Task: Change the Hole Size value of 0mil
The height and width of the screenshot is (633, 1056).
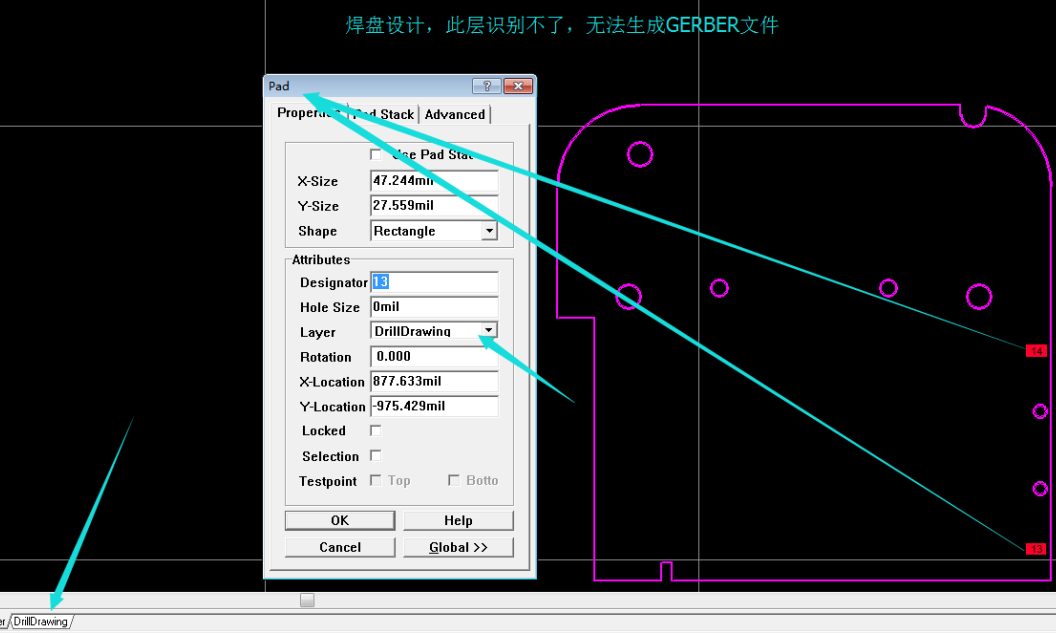Action: click(434, 306)
